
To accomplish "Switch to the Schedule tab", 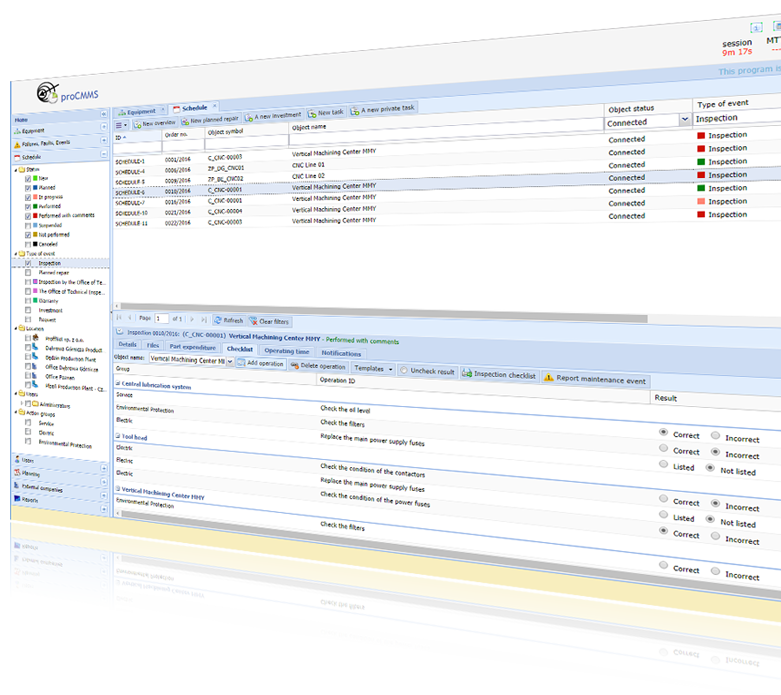I will (194, 108).
